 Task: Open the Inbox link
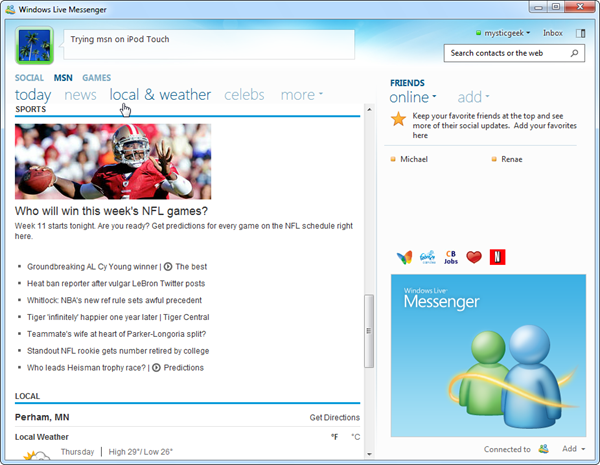(553, 33)
